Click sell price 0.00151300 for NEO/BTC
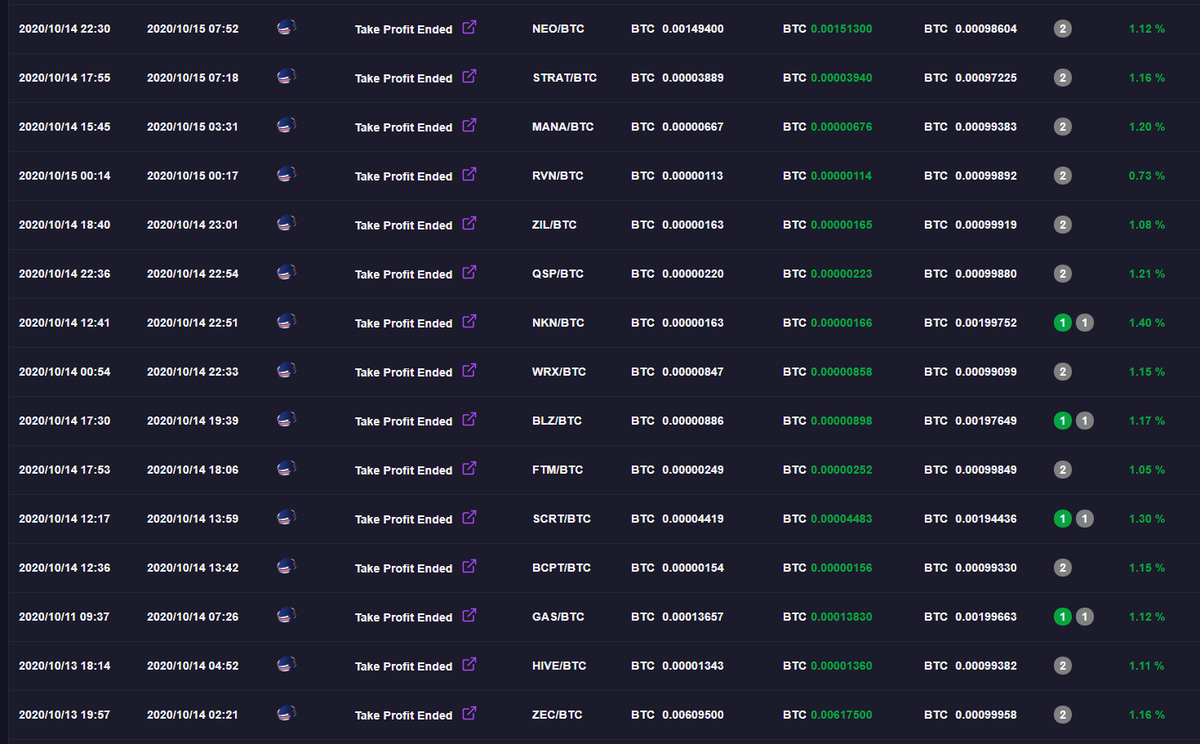The width and height of the screenshot is (1200, 744). pos(841,29)
